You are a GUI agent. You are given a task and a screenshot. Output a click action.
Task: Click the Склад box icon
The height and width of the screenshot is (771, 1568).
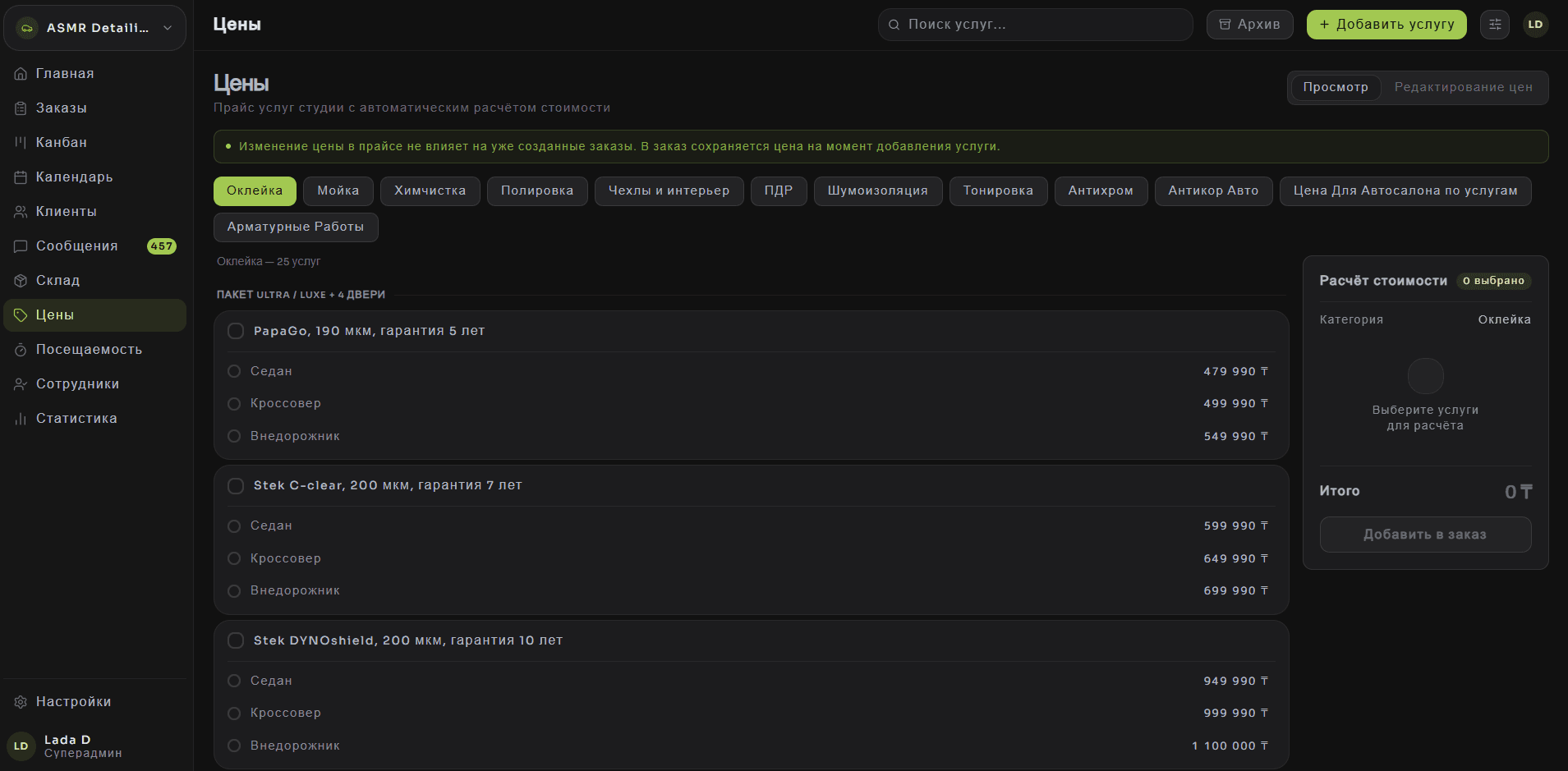[21, 281]
